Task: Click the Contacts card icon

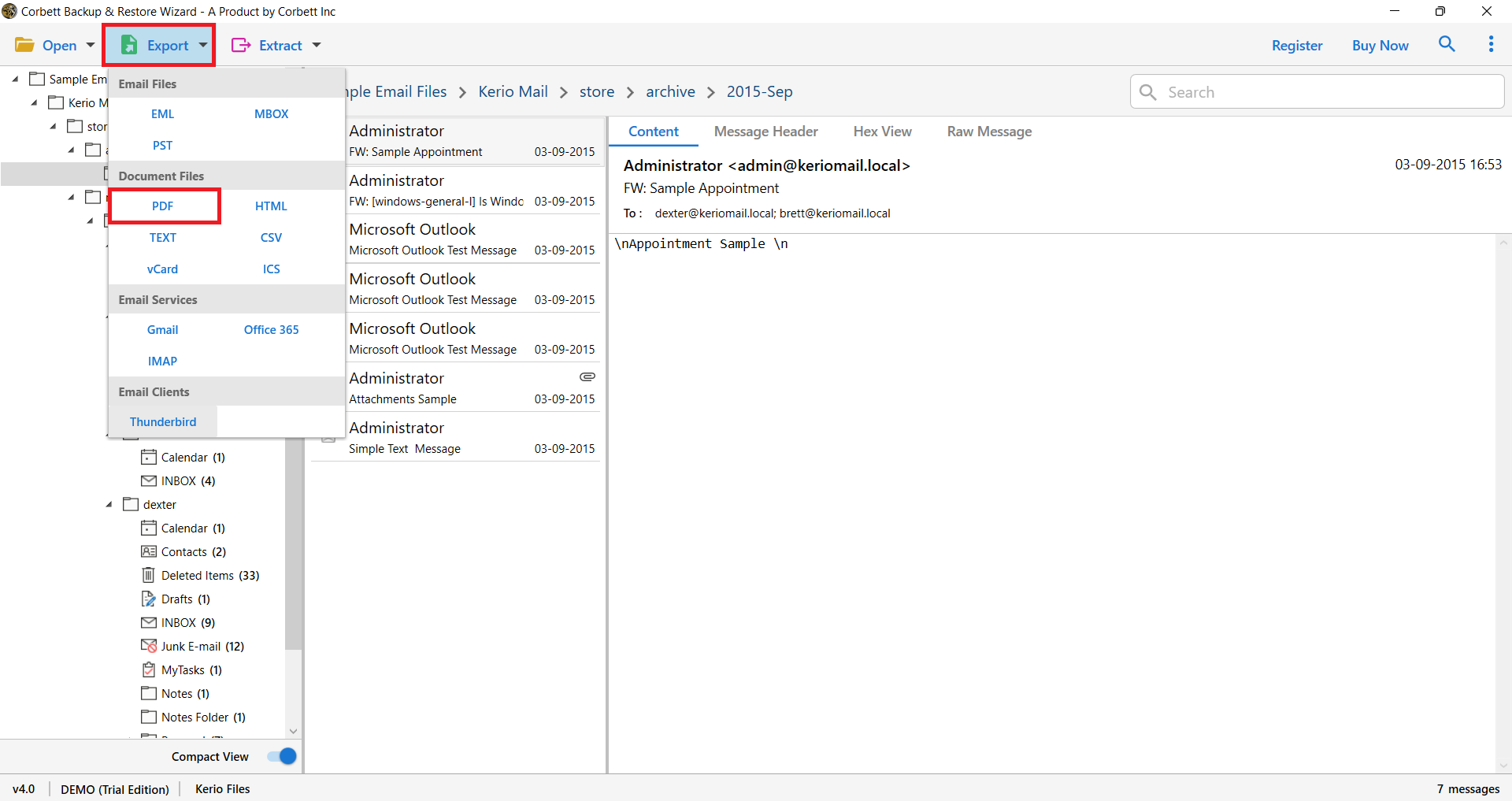Action: (x=149, y=551)
